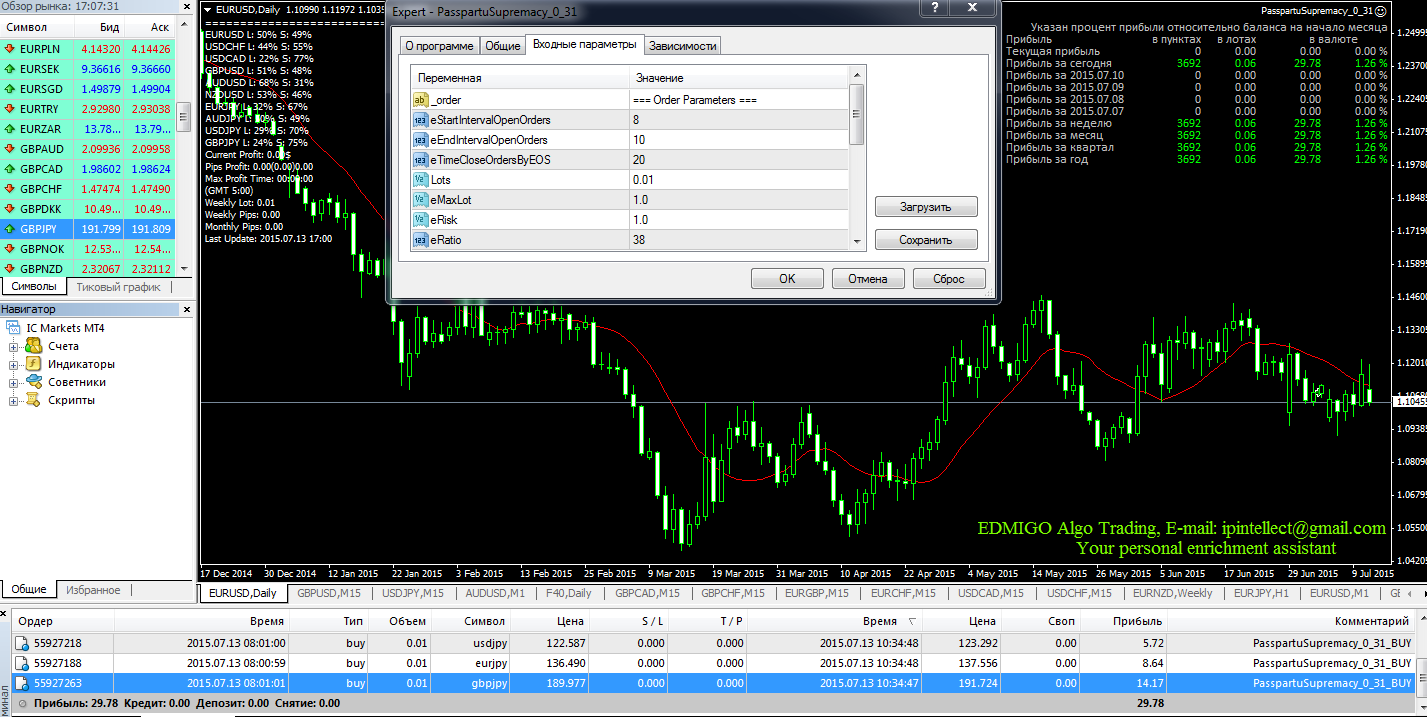The image size is (1427, 717).
Task: Click the order icon of ticket 55927263
Action: click(22, 683)
